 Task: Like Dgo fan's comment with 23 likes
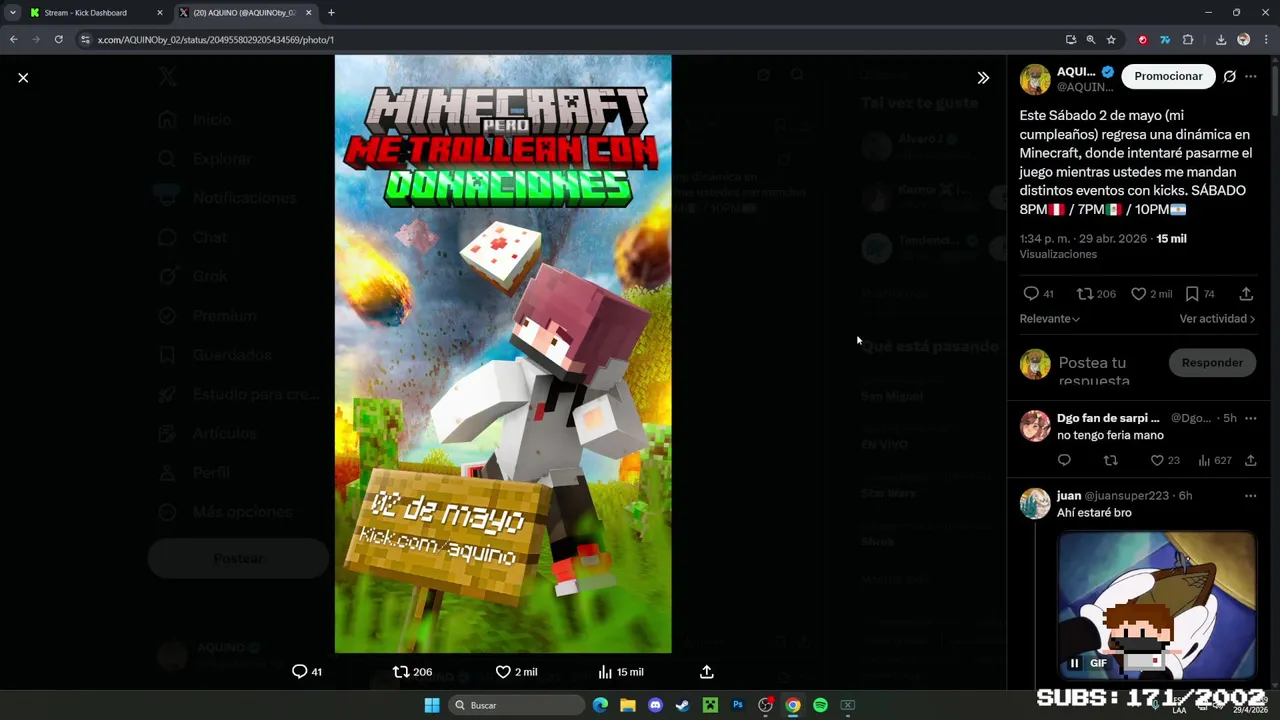point(1157,460)
